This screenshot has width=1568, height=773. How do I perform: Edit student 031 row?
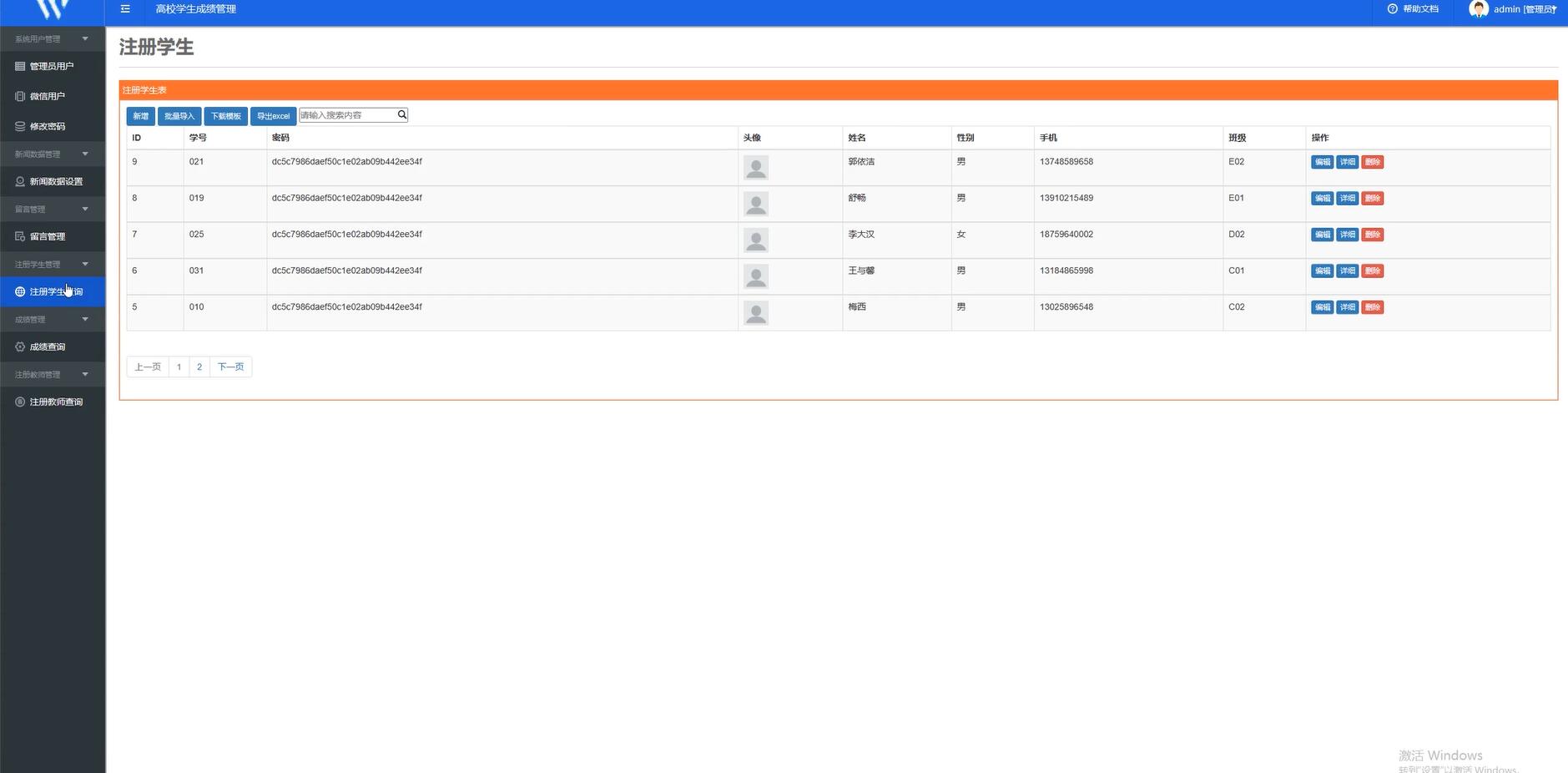1323,271
